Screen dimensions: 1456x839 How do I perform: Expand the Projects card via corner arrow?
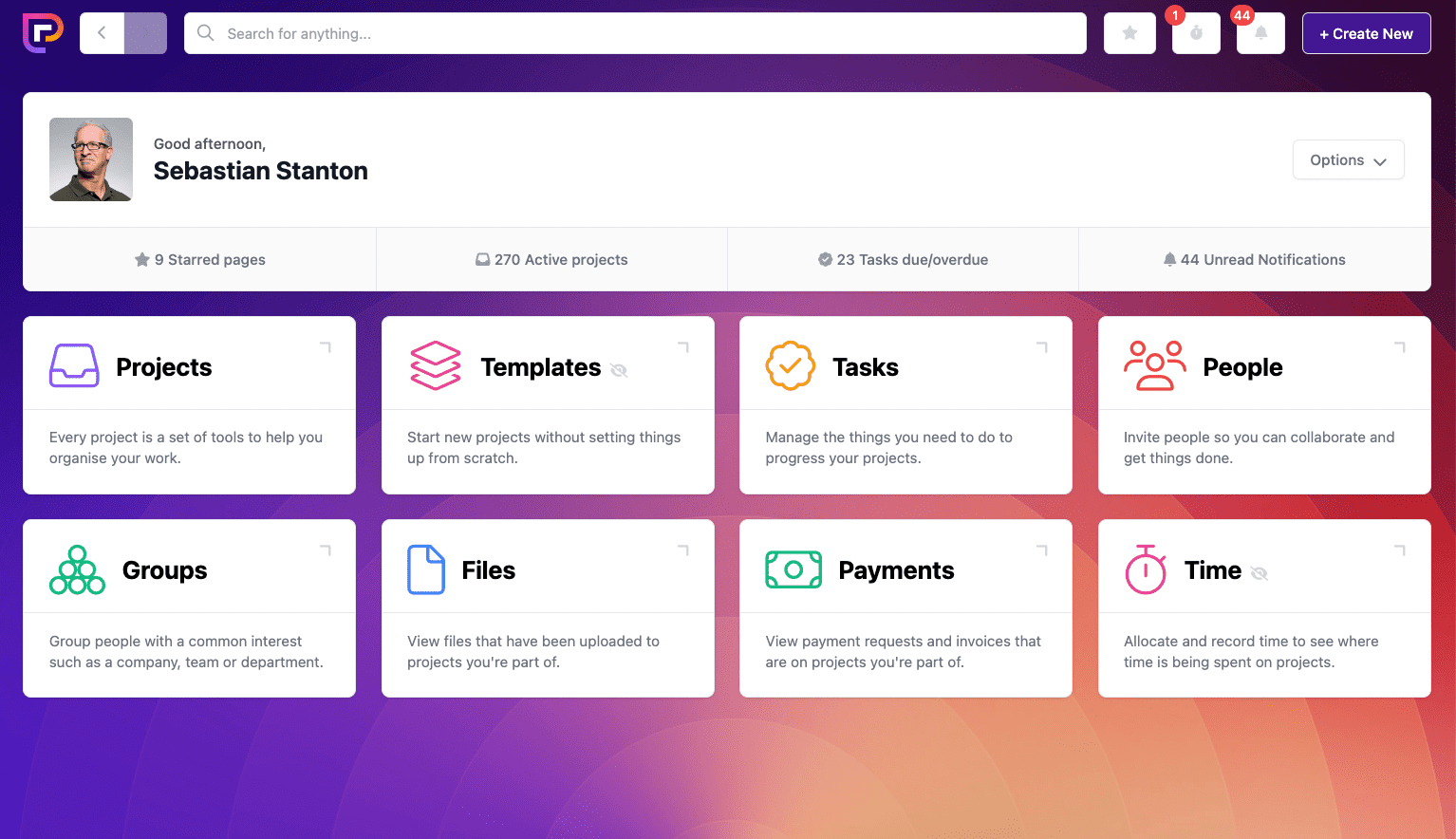(x=326, y=348)
